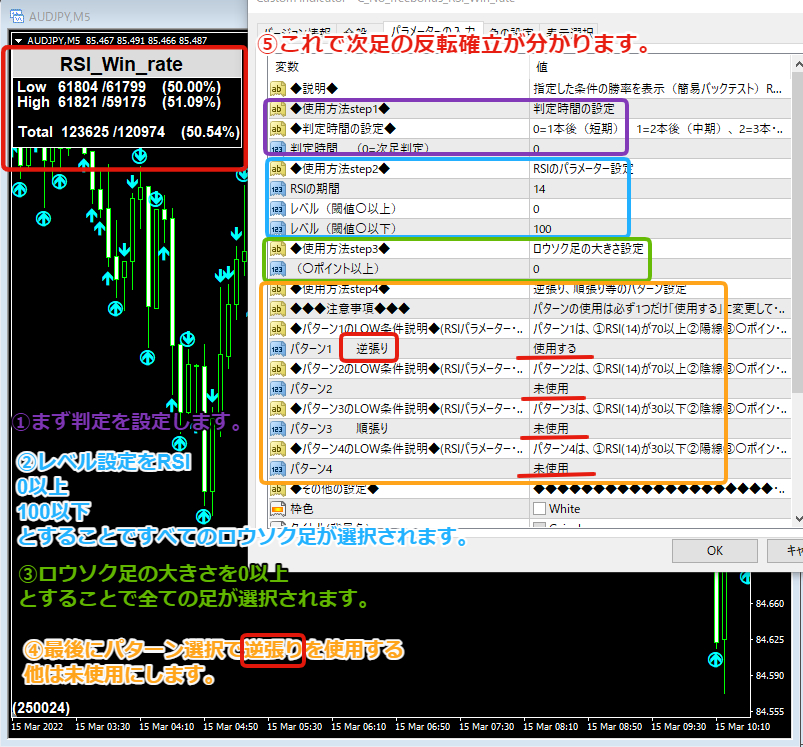
Task: Edit the レベル(閾値〇以上) value 0
Action: [x=660, y=209]
